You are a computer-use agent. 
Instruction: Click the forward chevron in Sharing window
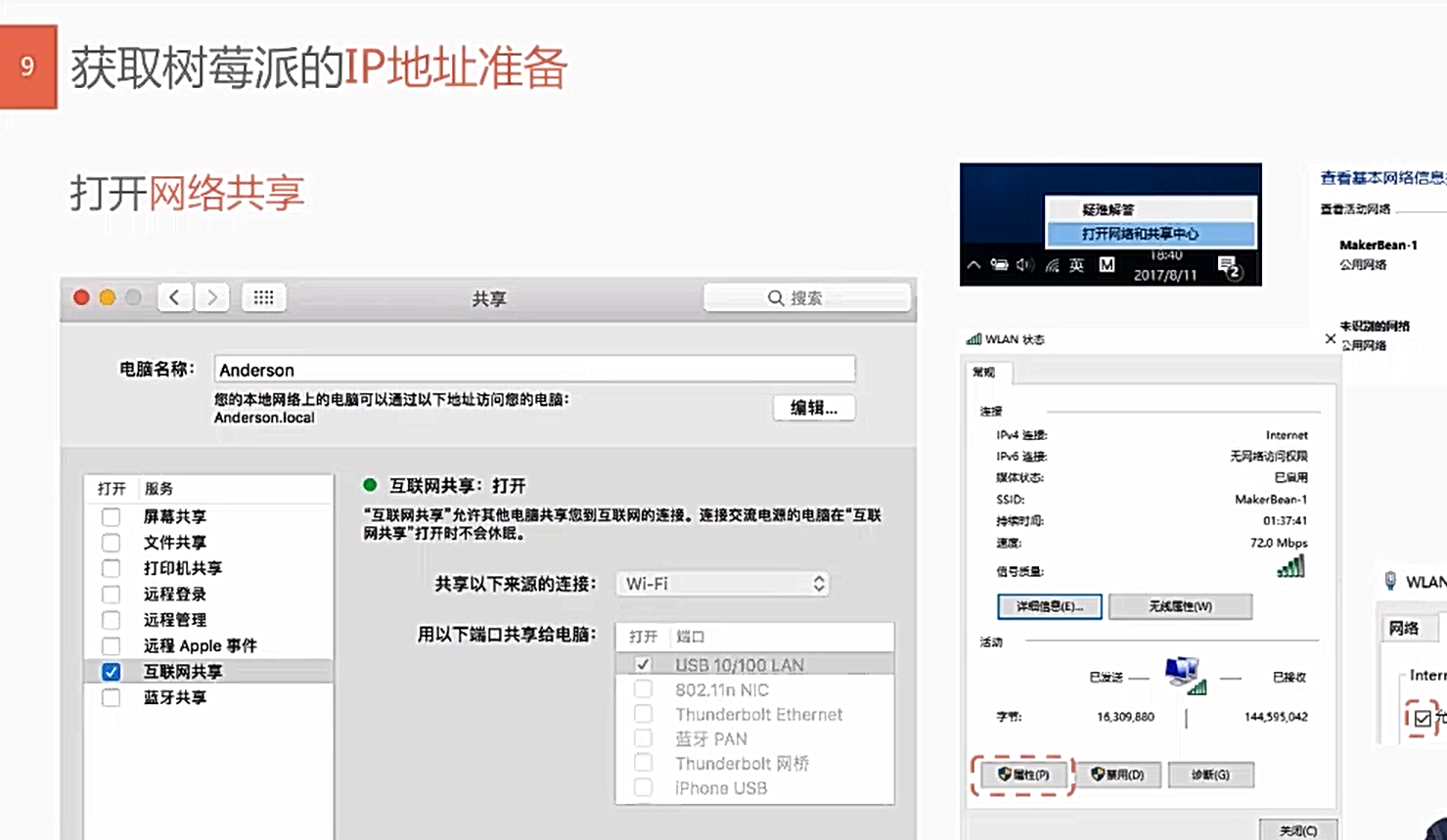click(211, 297)
